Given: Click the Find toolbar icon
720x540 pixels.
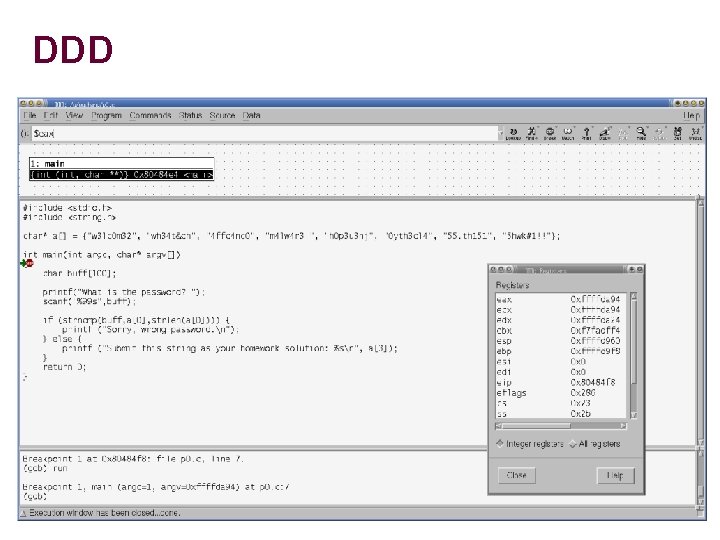Looking at the screenshot, I should 531,134.
